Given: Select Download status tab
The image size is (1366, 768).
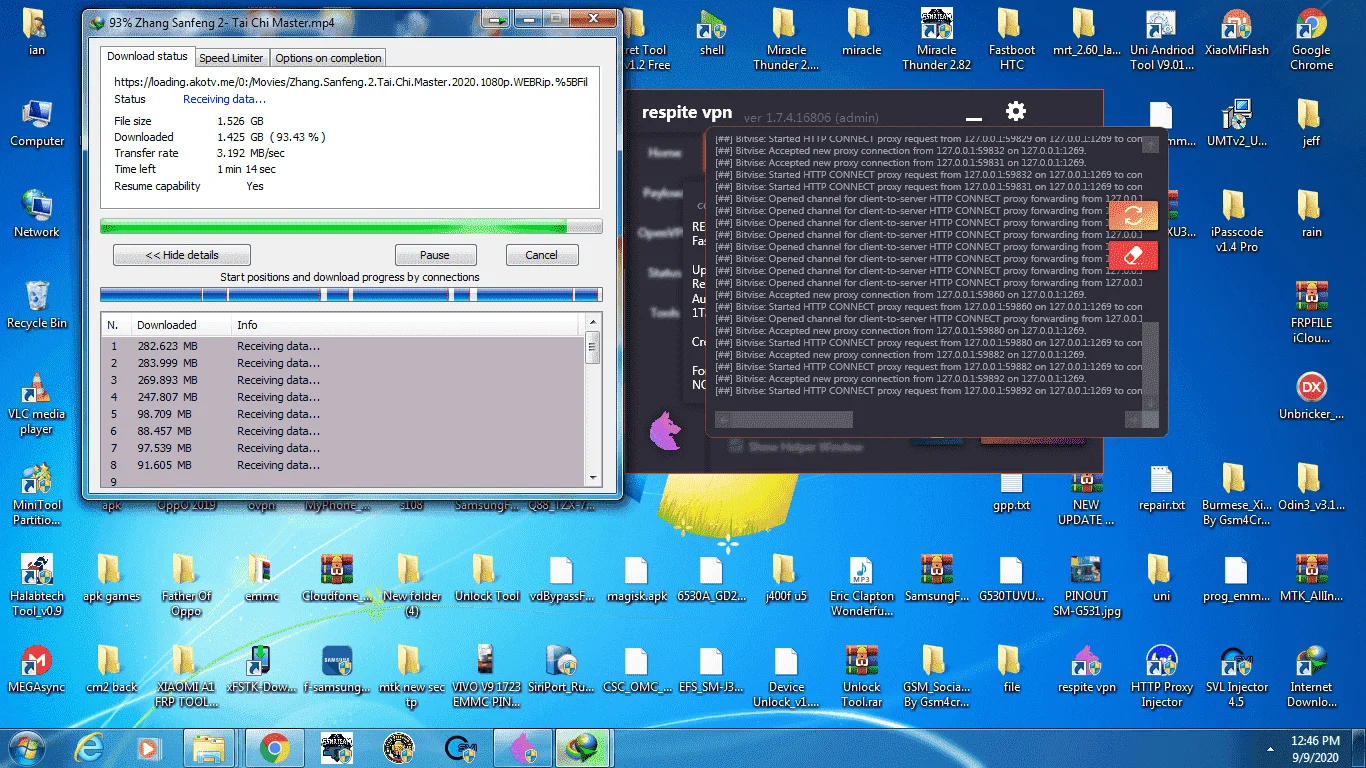Looking at the screenshot, I should click(147, 56).
